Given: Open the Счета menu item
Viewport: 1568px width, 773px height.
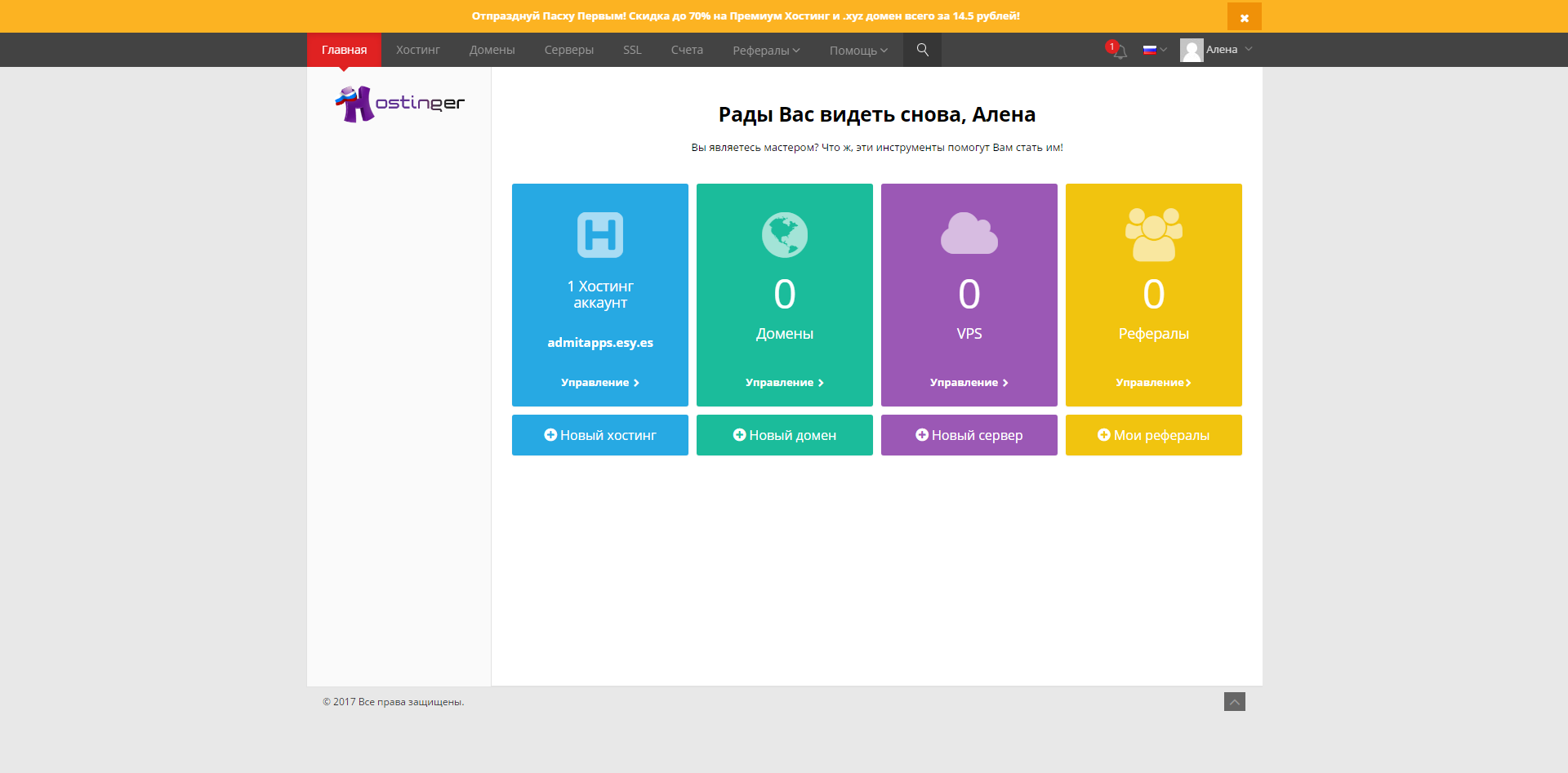Looking at the screenshot, I should tap(687, 50).
